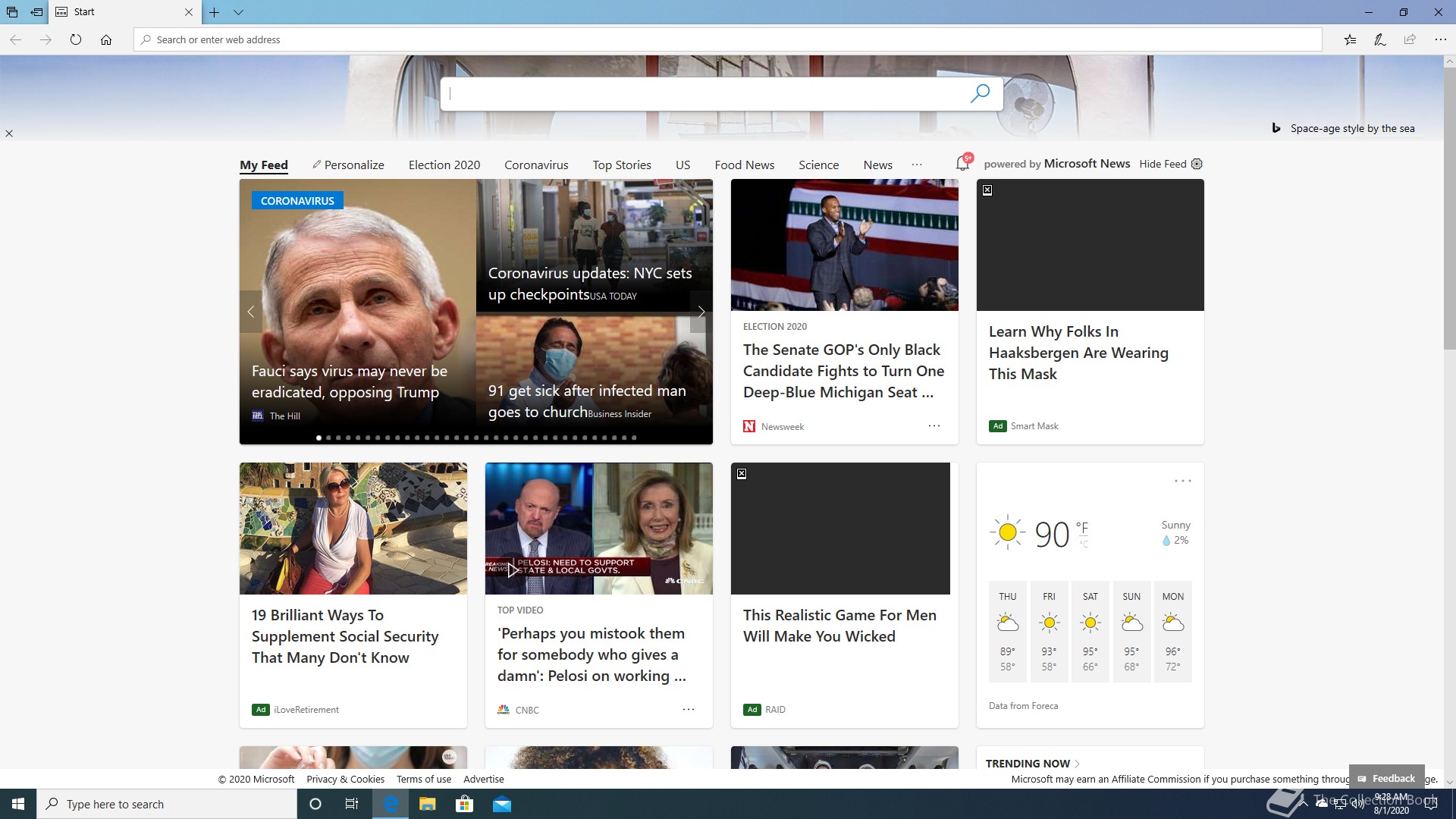Open Mail app from taskbar
This screenshot has width=1456, height=819.
pos(501,804)
